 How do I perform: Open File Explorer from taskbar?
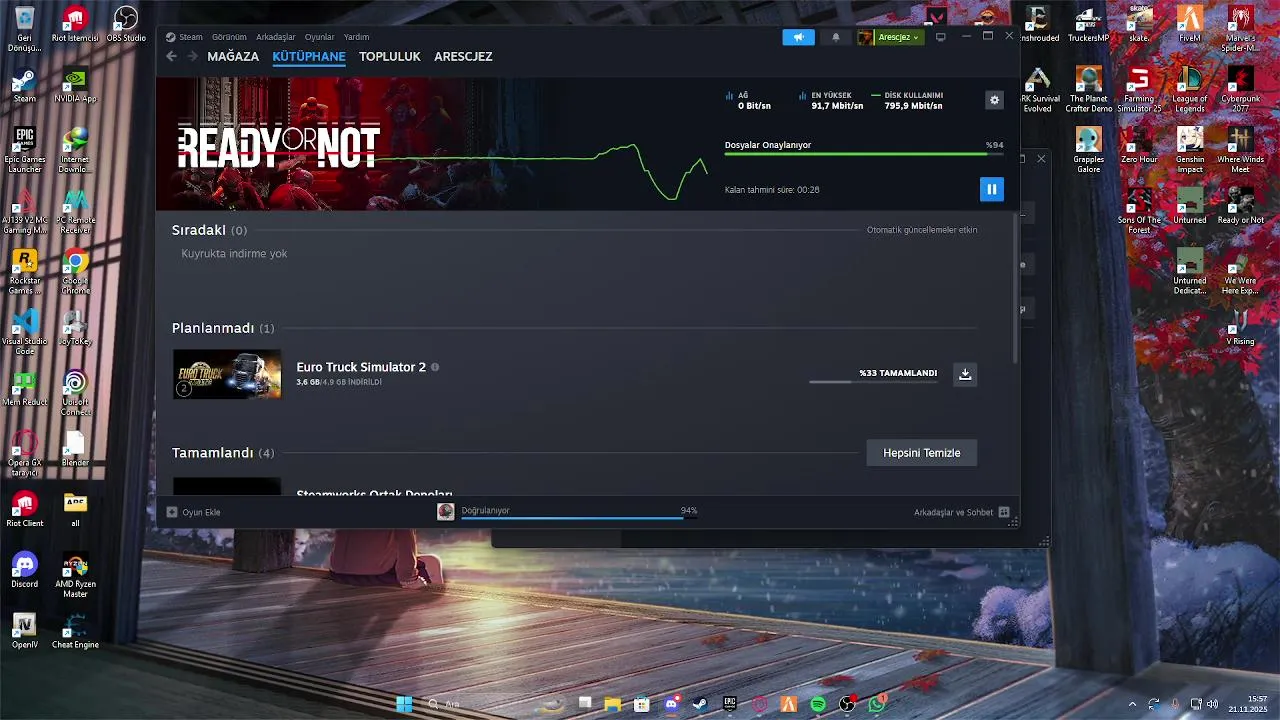tap(613, 704)
